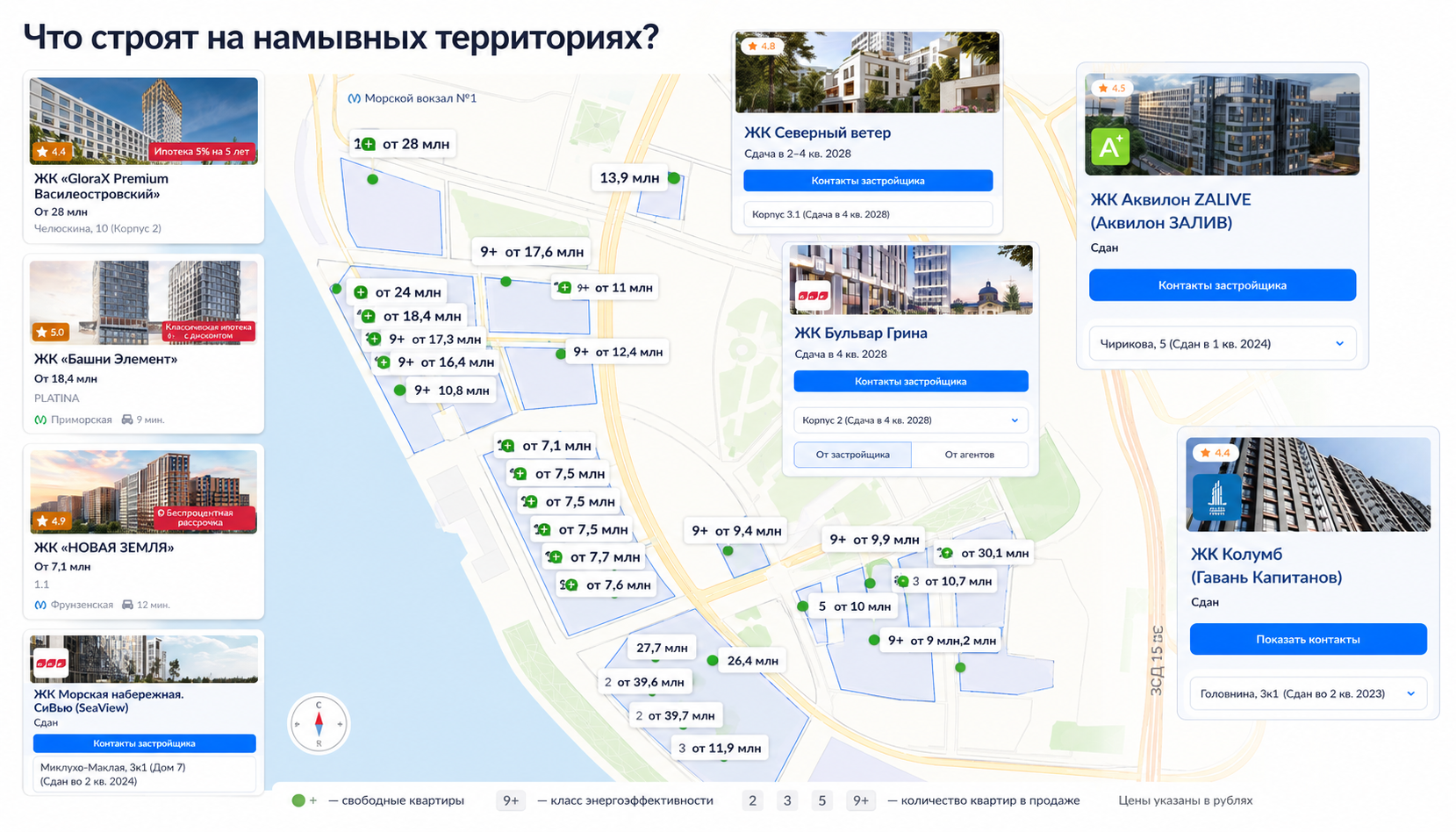Open the ЖК «Башни Элемент» title link
The image size is (1456, 832).
pos(106,359)
